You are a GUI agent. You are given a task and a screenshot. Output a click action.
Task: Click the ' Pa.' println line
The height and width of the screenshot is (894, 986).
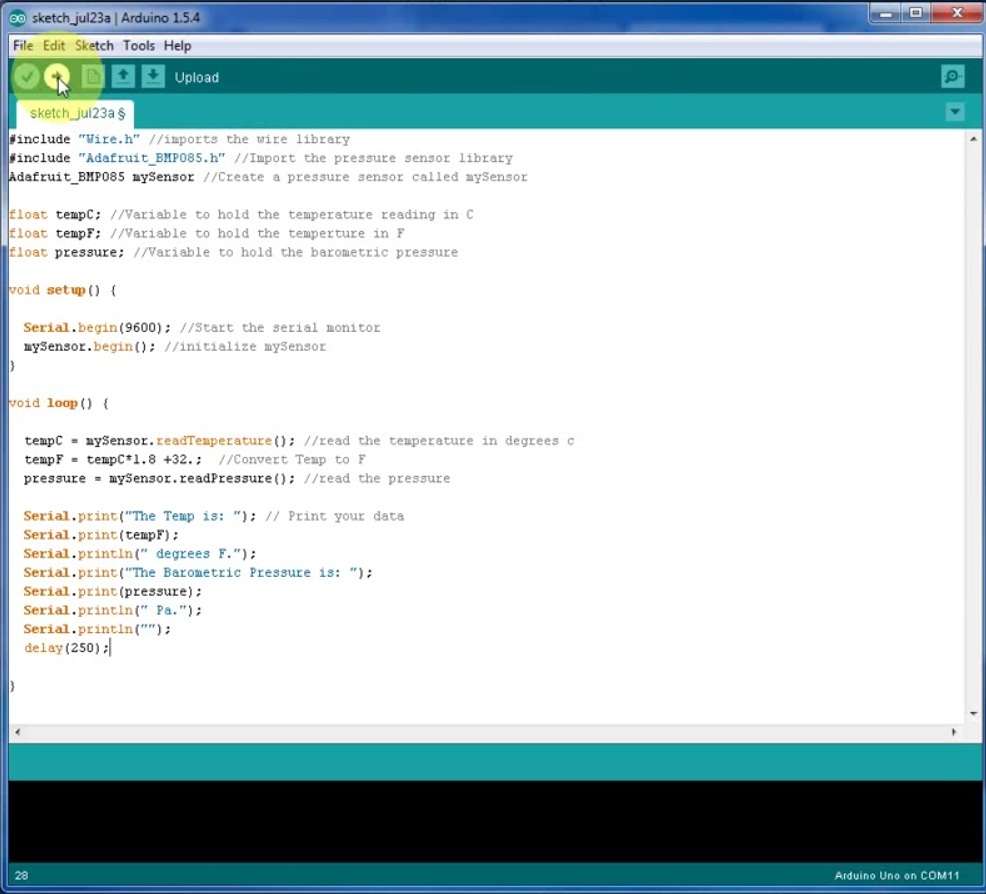(x=113, y=610)
